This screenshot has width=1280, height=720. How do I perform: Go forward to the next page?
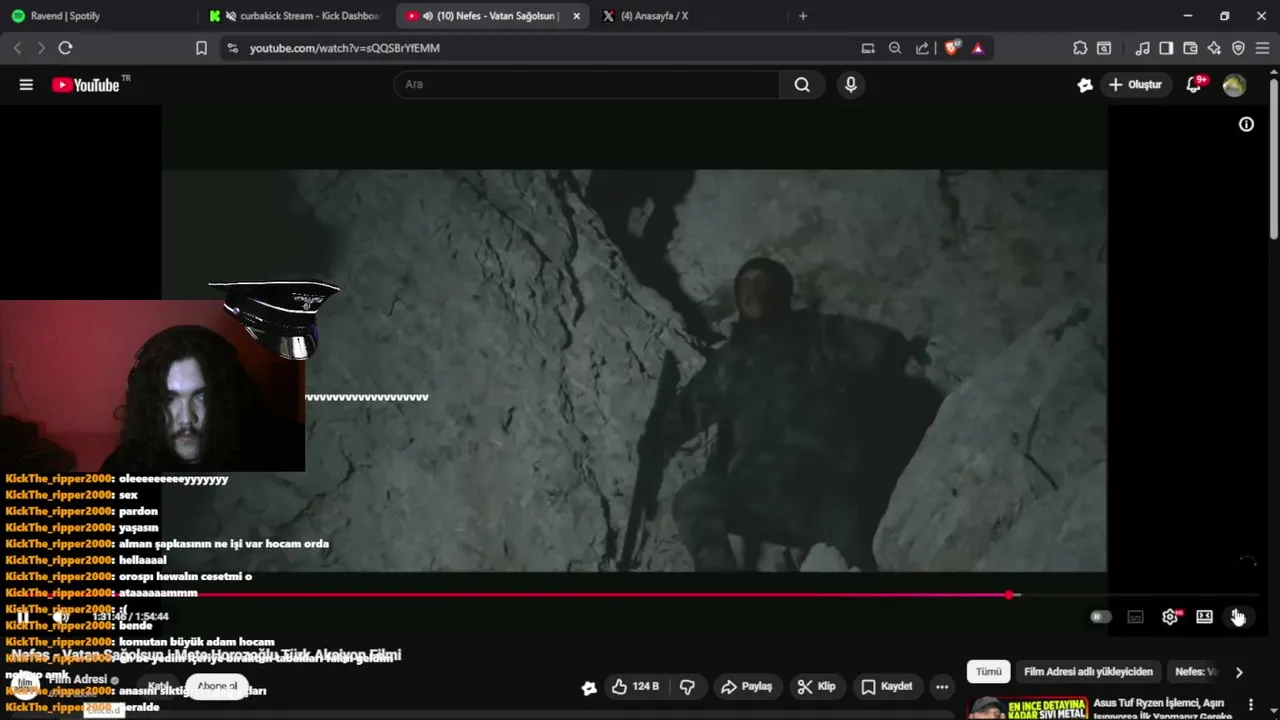(x=41, y=48)
